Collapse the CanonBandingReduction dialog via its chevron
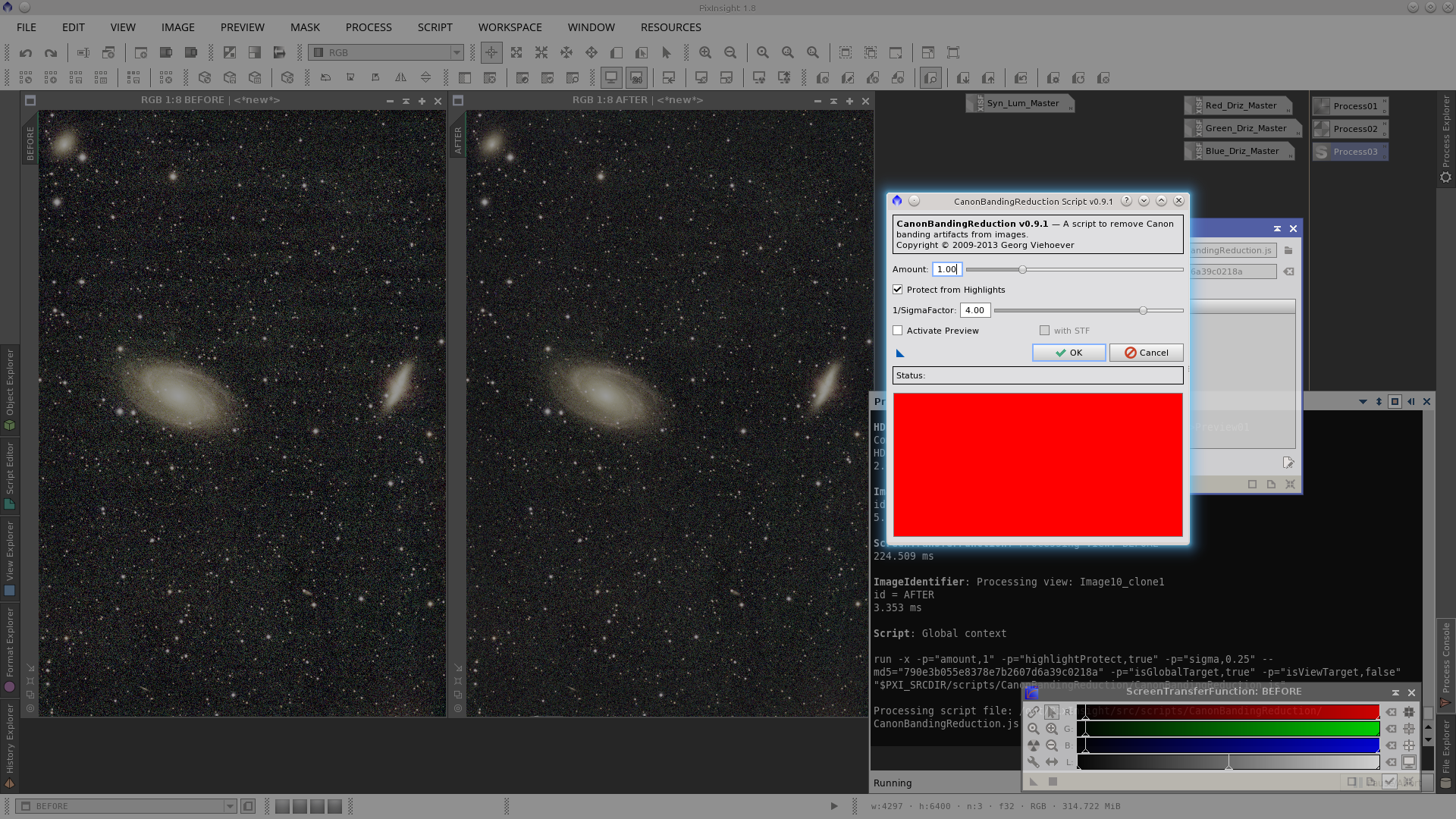Screen dimensions: 1456x819 [1144, 201]
